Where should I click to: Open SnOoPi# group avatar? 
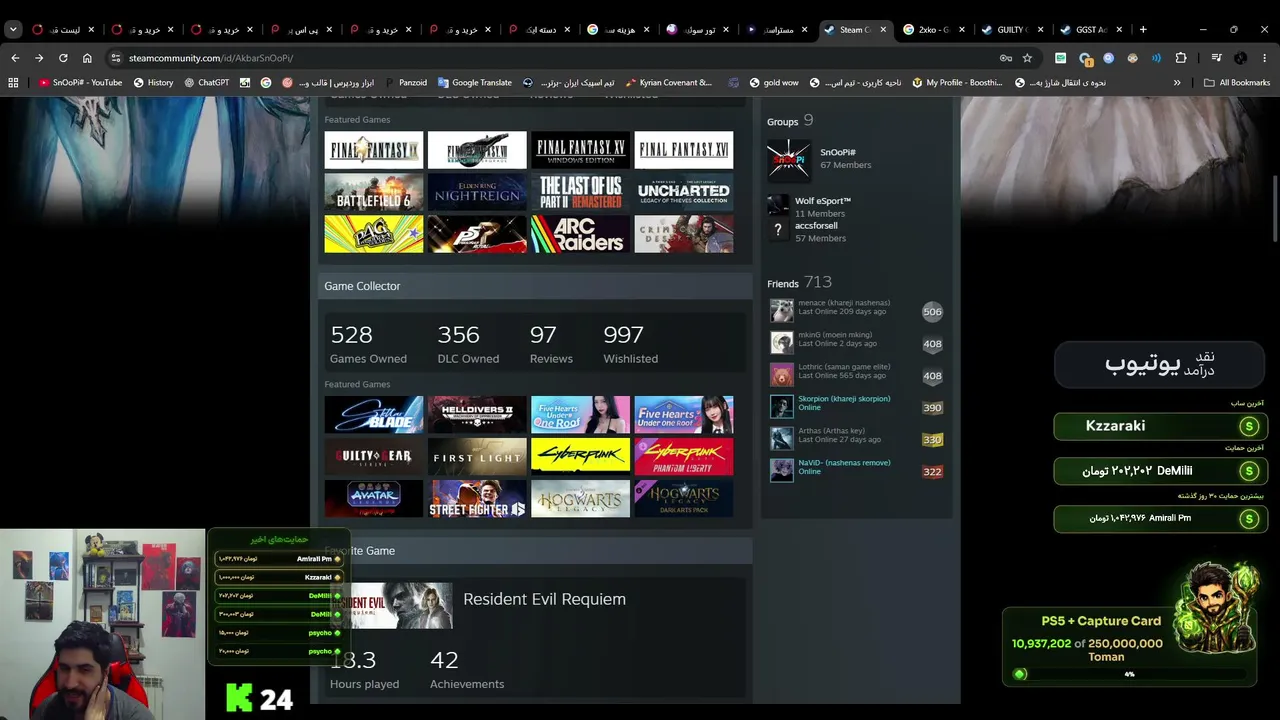788,160
